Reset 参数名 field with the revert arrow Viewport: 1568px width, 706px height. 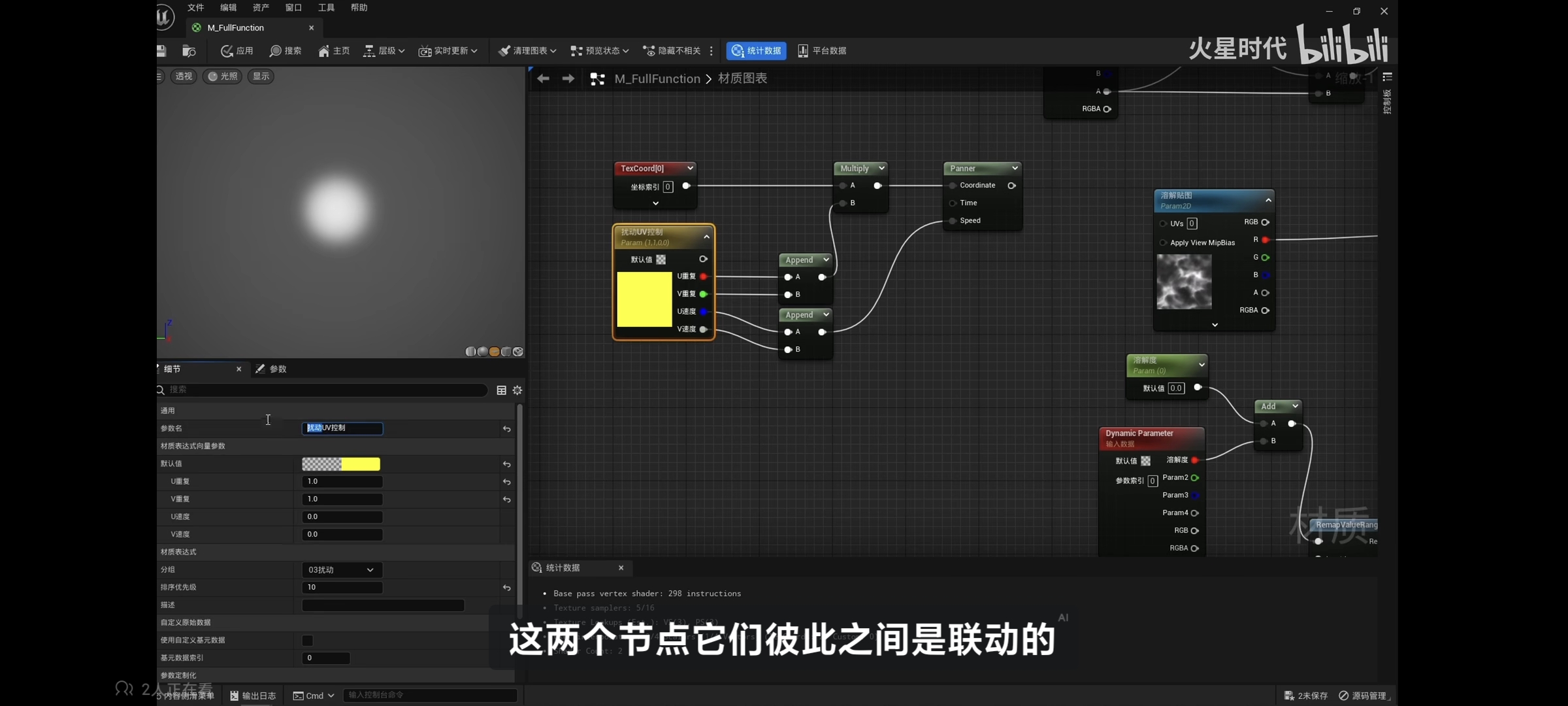coord(506,429)
